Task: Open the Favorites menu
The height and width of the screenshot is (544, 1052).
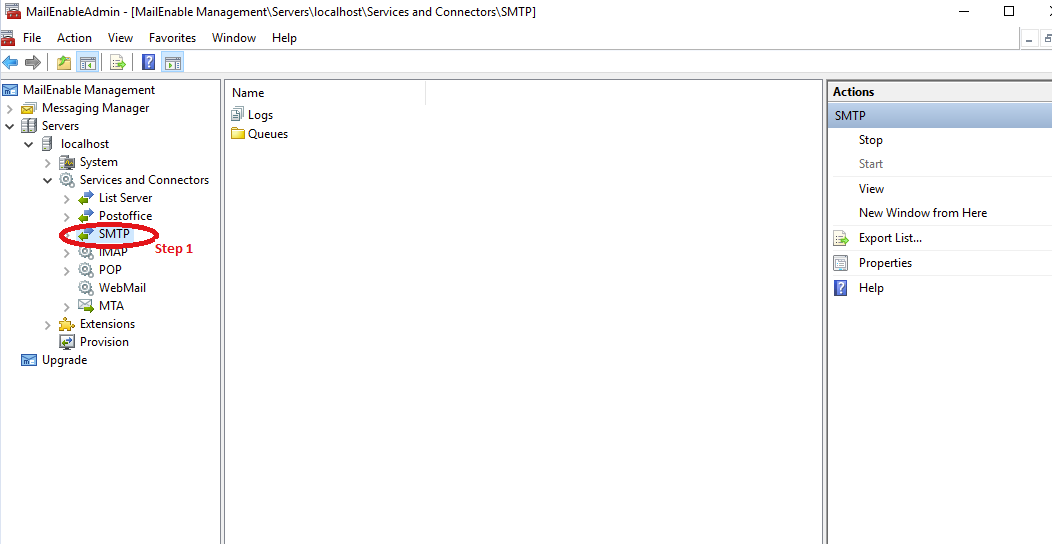Action: pos(172,38)
